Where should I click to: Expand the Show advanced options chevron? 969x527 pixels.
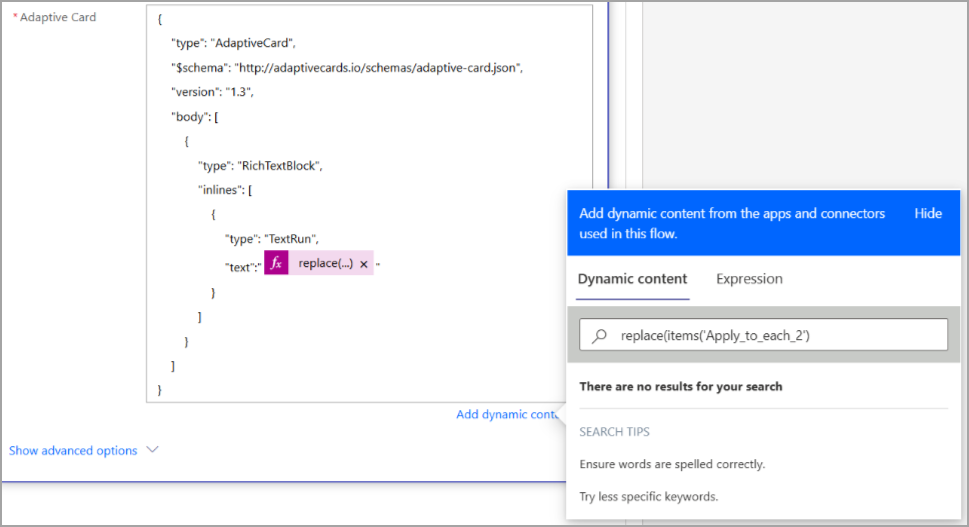153,450
